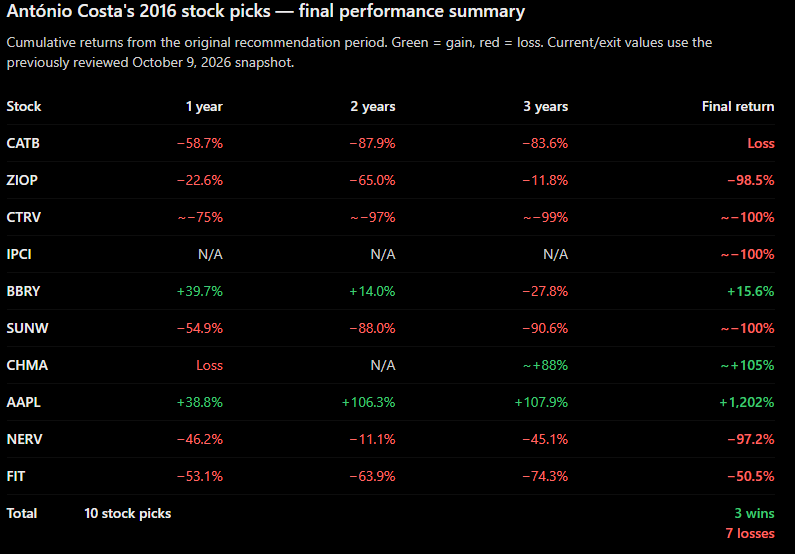Select the 10 stock picks text

click(x=128, y=513)
